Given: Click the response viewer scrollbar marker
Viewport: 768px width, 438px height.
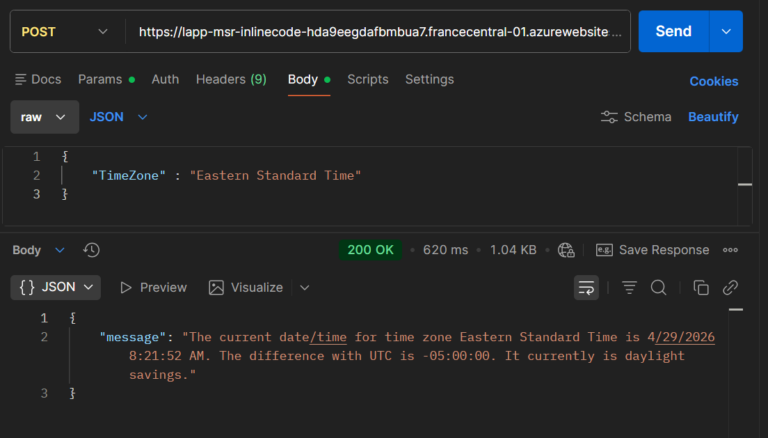Looking at the screenshot, I should pos(736,310).
